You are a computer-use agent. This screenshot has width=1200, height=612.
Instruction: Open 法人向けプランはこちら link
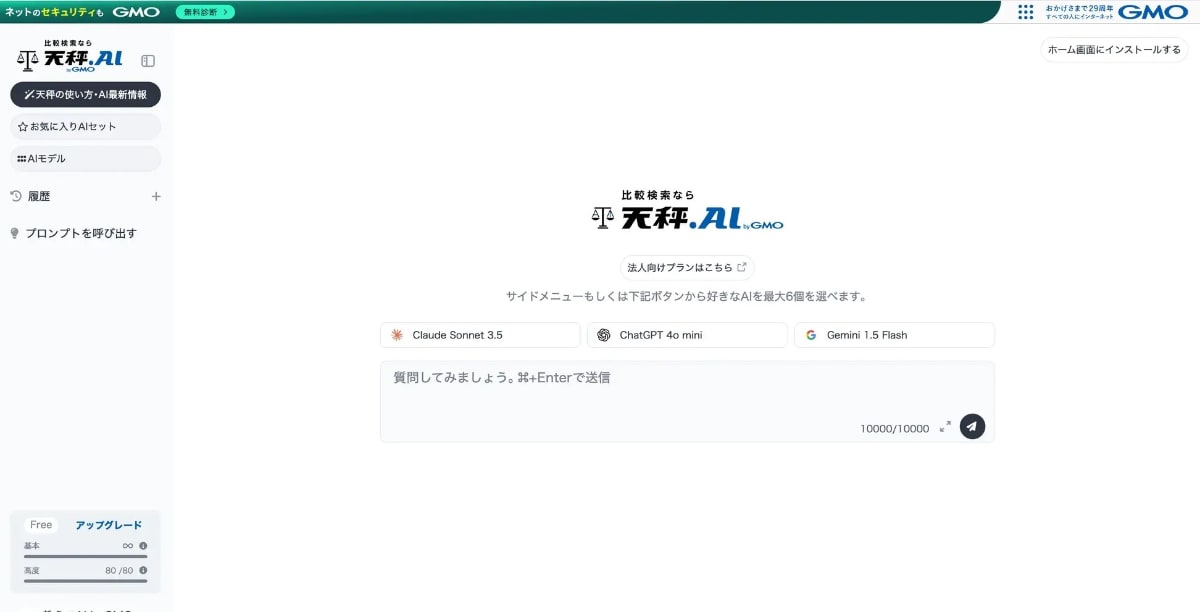coord(687,267)
